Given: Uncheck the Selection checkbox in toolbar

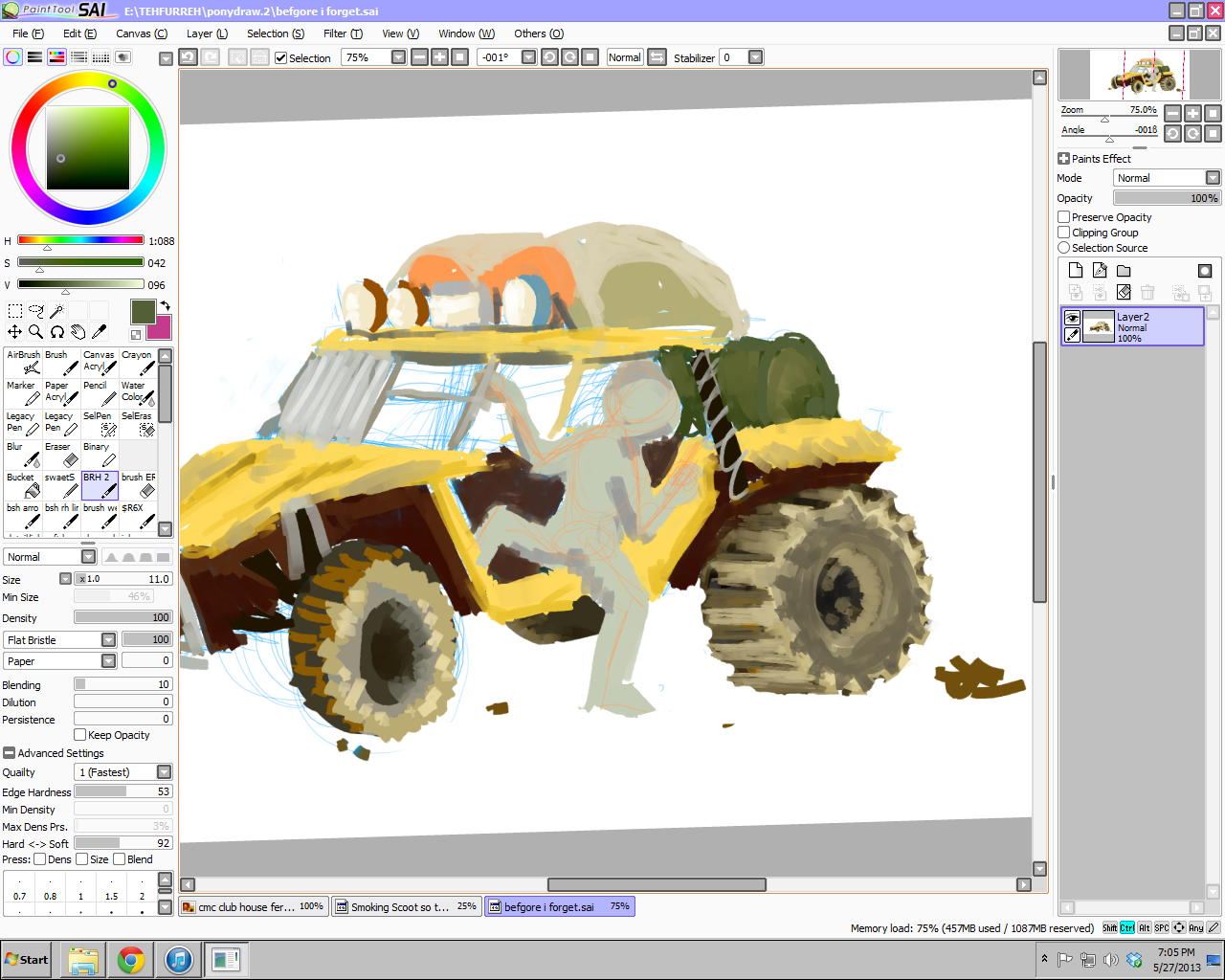Looking at the screenshot, I should (x=280, y=58).
